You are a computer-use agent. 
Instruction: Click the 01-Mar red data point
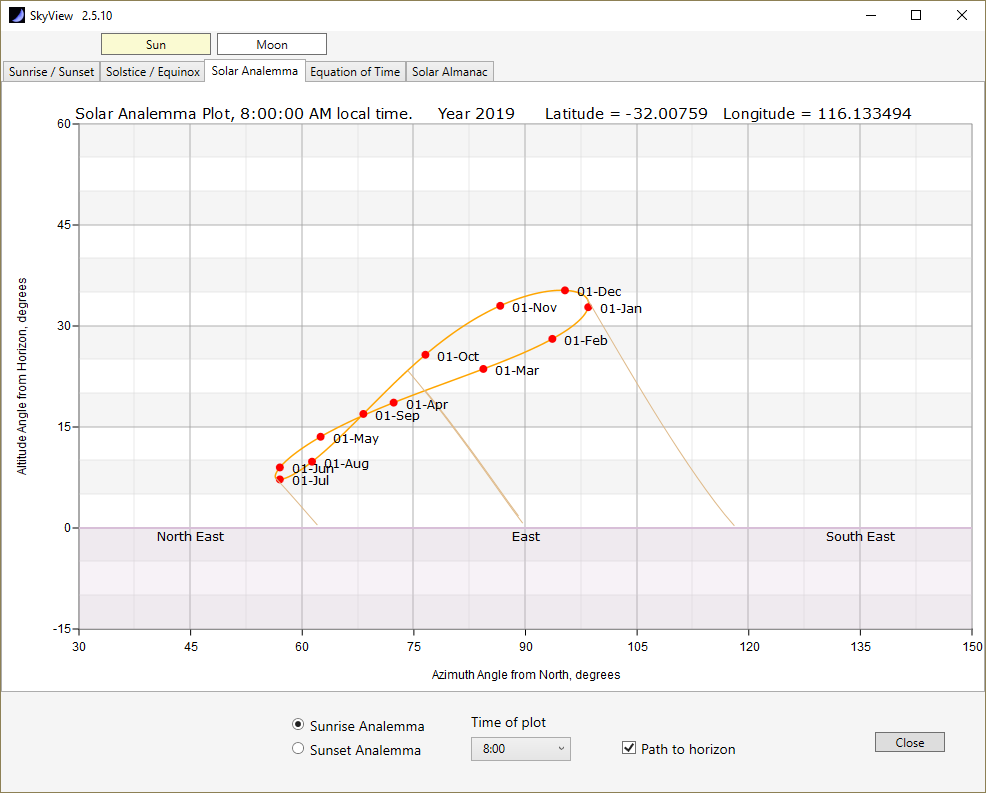(483, 369)
